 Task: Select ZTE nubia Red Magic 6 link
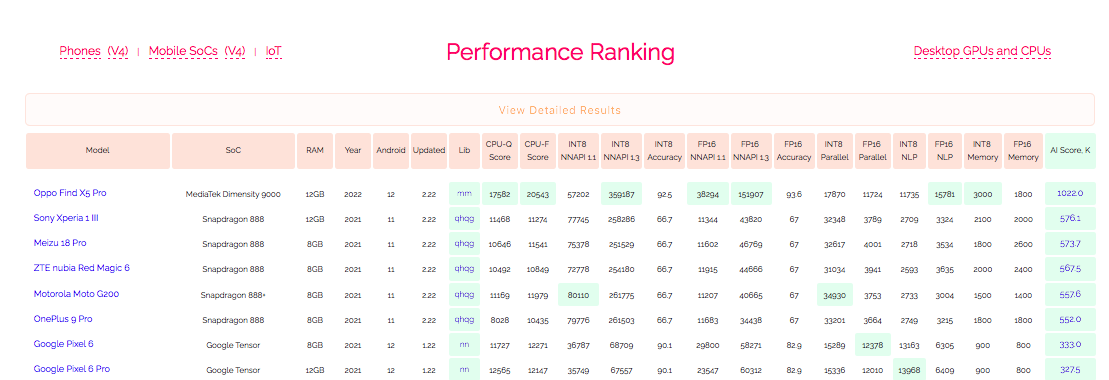point(82,268)
